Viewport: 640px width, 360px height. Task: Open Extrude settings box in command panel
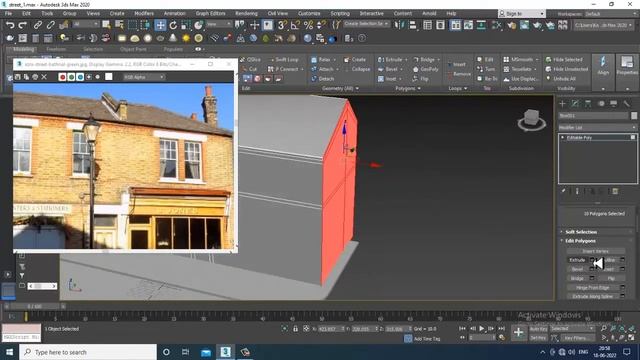pos(592,260)
